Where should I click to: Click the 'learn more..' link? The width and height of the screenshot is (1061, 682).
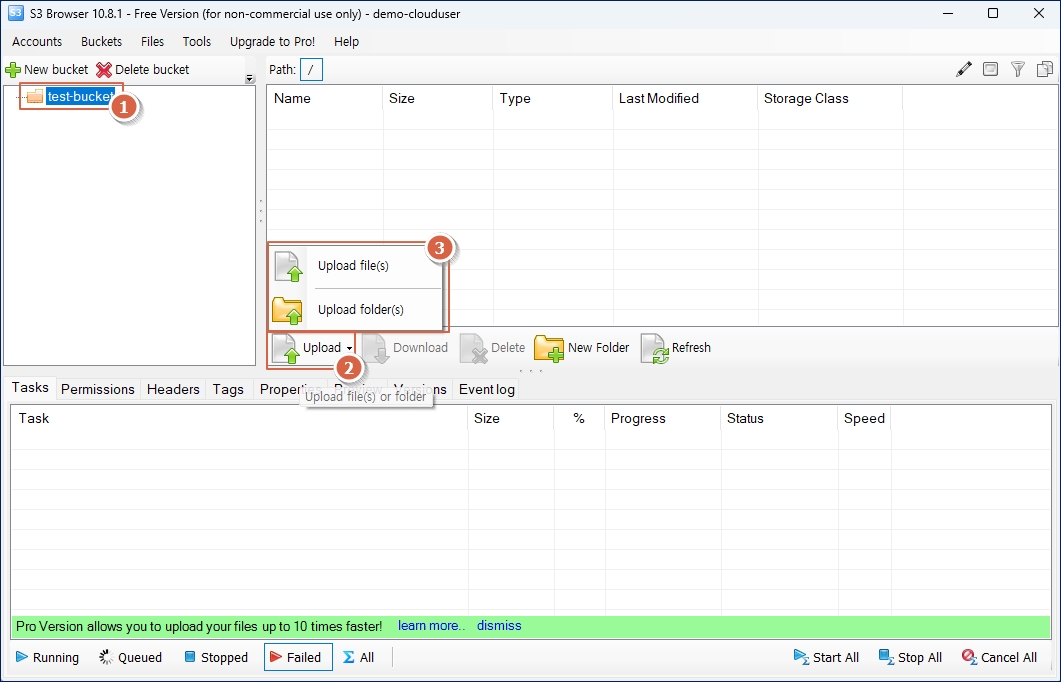pyautogui.click(x=431, y=626)
